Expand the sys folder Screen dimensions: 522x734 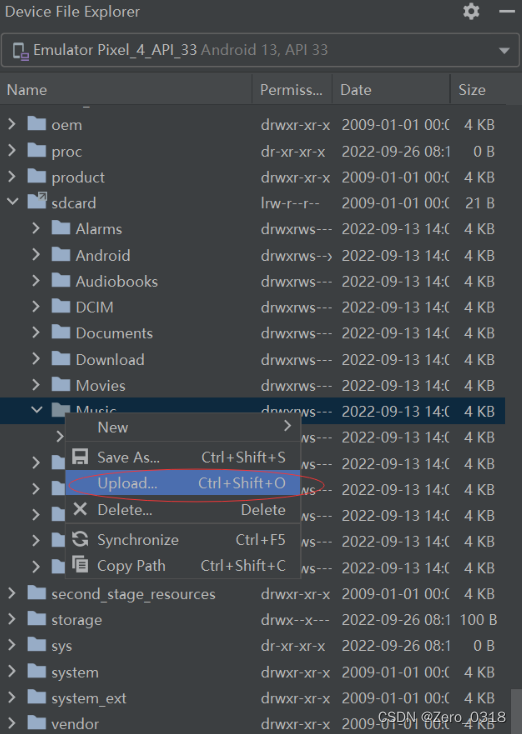[12, 645]
